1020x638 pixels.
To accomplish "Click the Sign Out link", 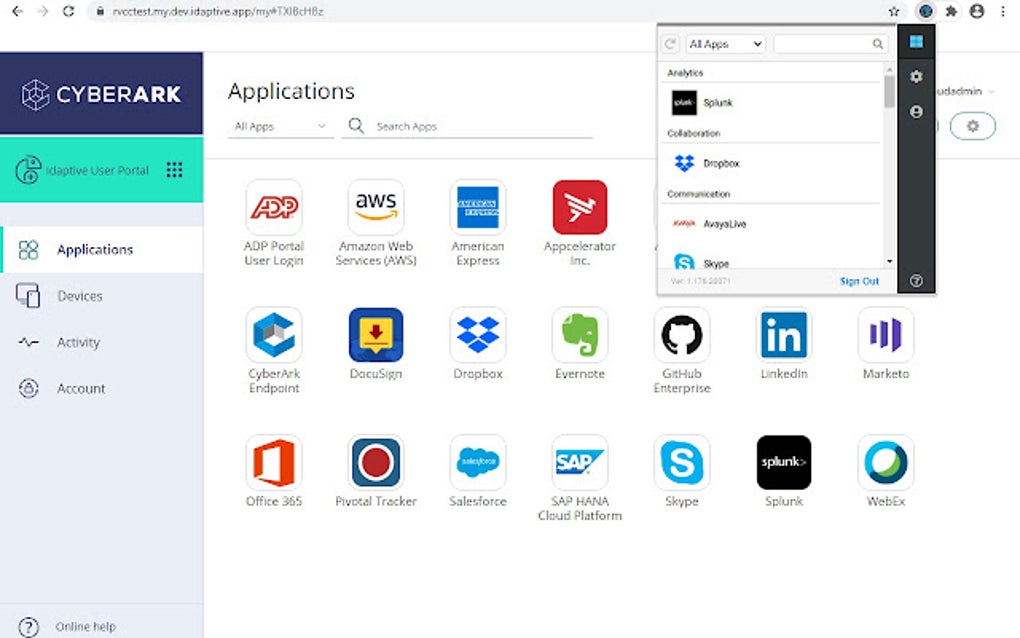I will (859, 281).
